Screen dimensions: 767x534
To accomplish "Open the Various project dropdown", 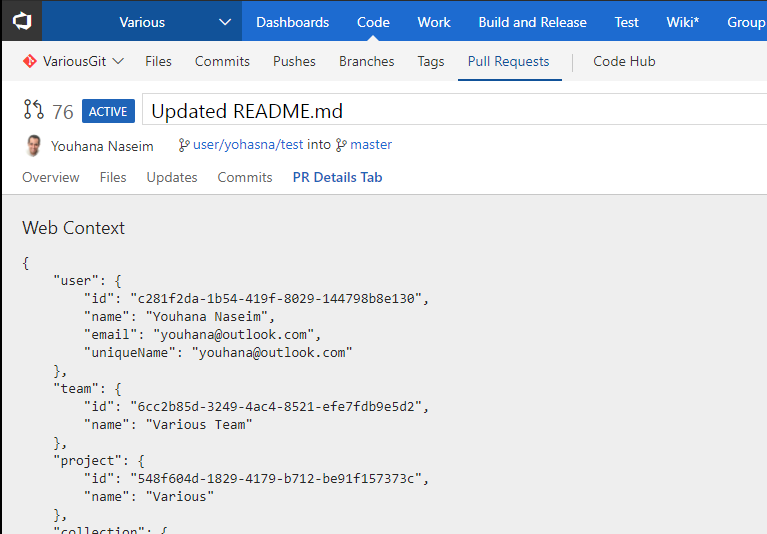I will pos(142,22).
